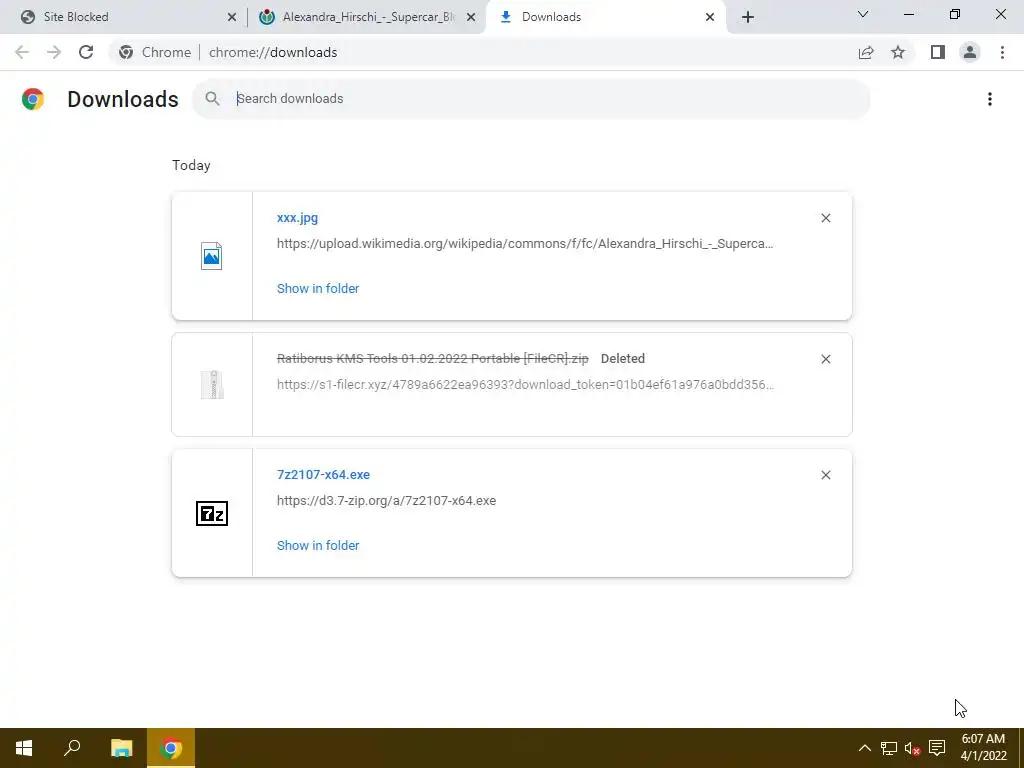Remove deleted Ratiborus KMS Tools entry
Image resolution: width=1024 pixels, height=768 pixels.
(826, 359)
